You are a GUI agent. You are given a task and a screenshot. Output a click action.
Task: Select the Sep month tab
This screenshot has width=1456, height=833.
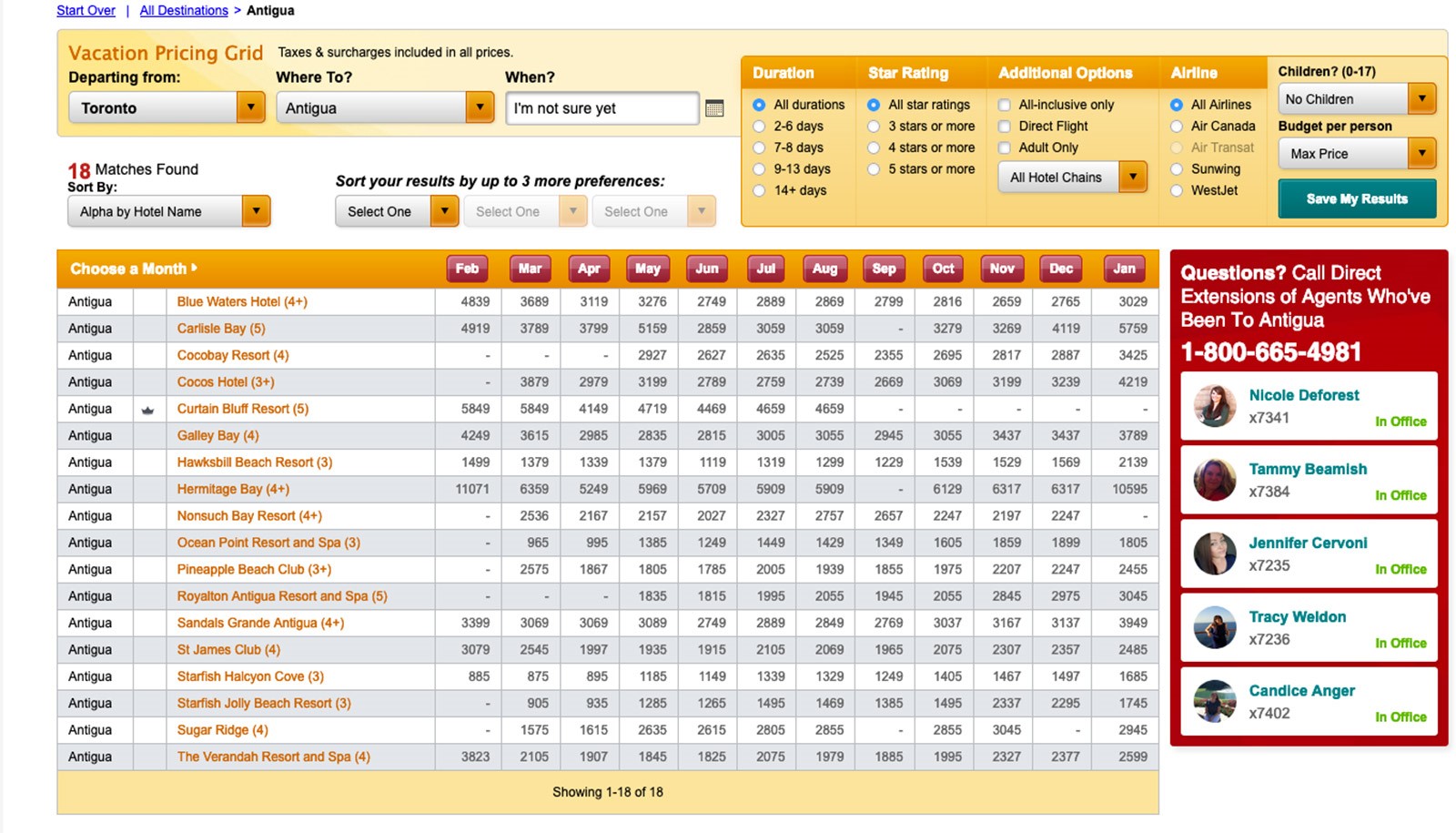tap(884, 269)
